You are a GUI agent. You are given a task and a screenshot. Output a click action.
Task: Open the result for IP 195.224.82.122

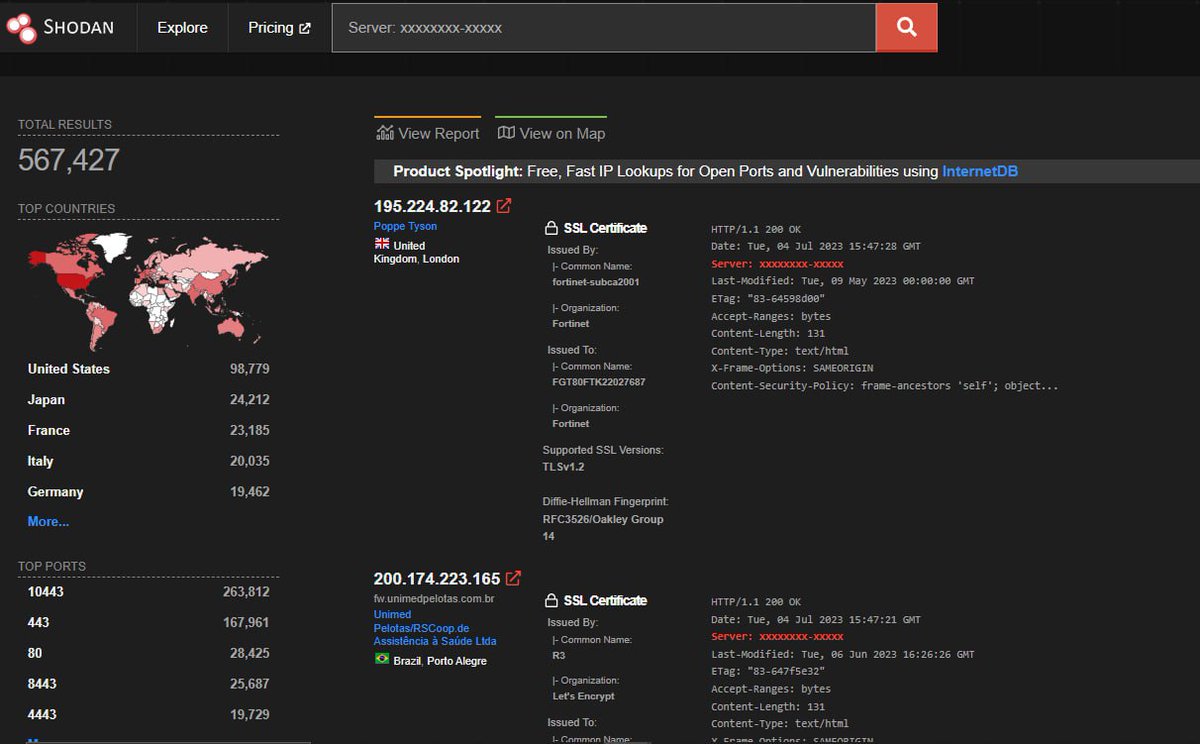tap(432, 206)
